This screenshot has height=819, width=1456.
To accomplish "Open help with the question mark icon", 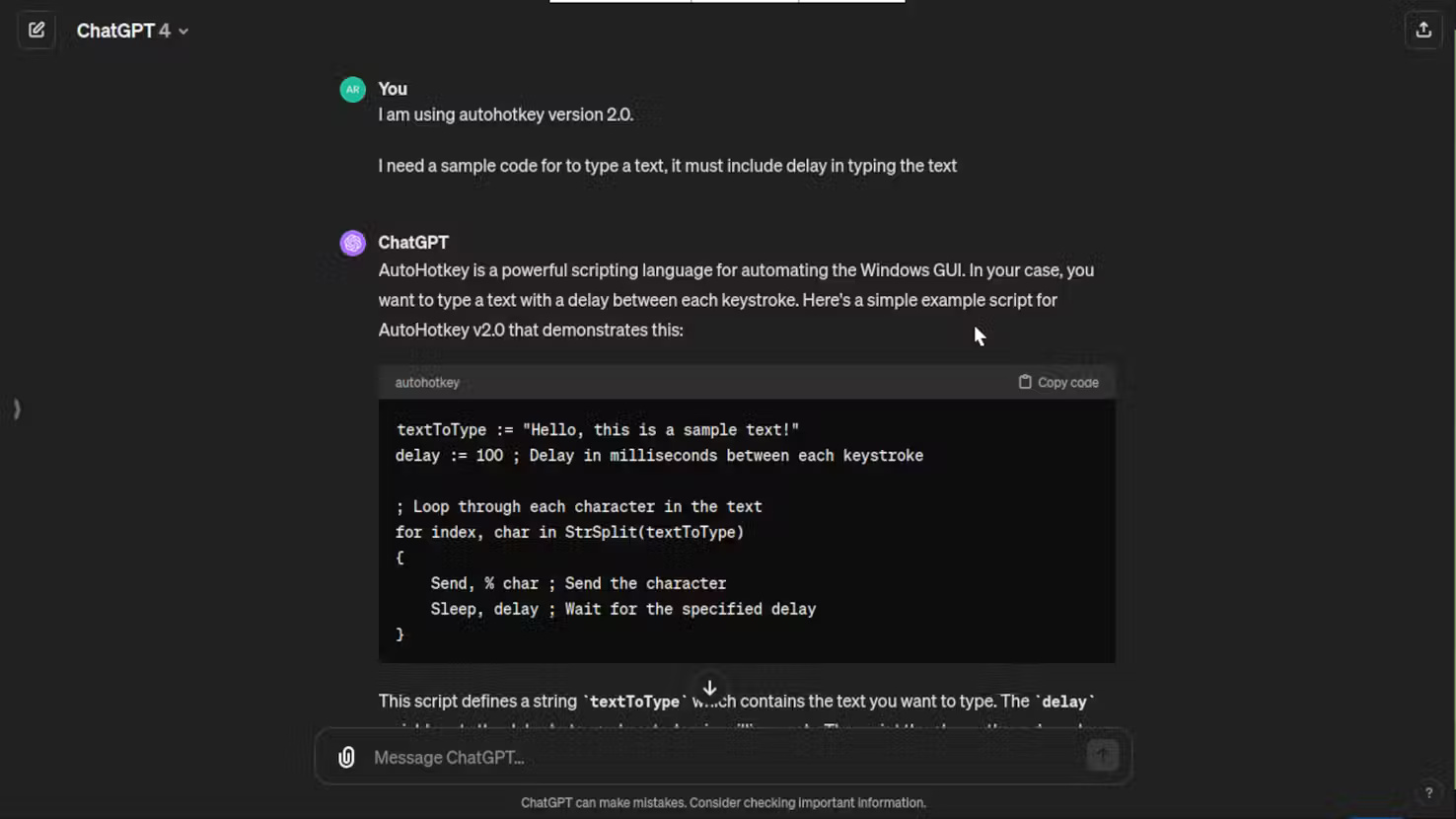I will 1427,792.
